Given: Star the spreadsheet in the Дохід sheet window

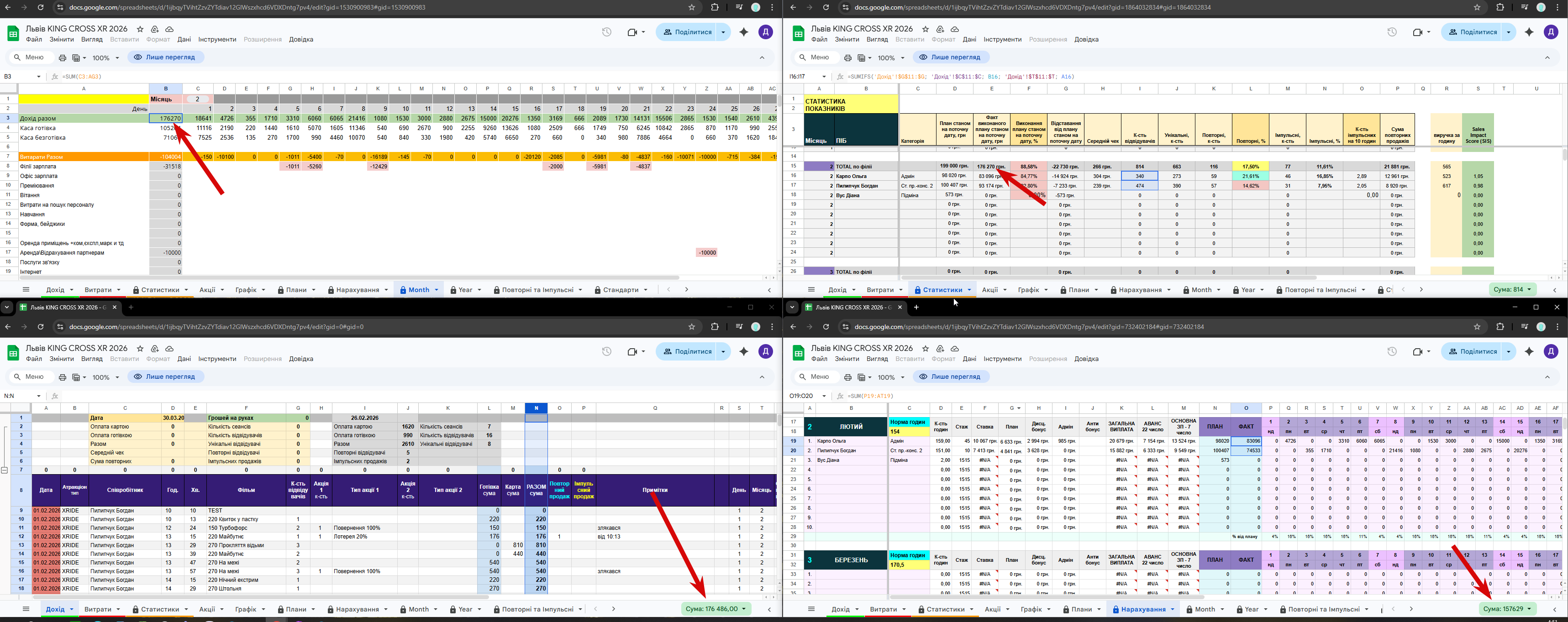Looking at the screenshot, I should coord(140,349).
